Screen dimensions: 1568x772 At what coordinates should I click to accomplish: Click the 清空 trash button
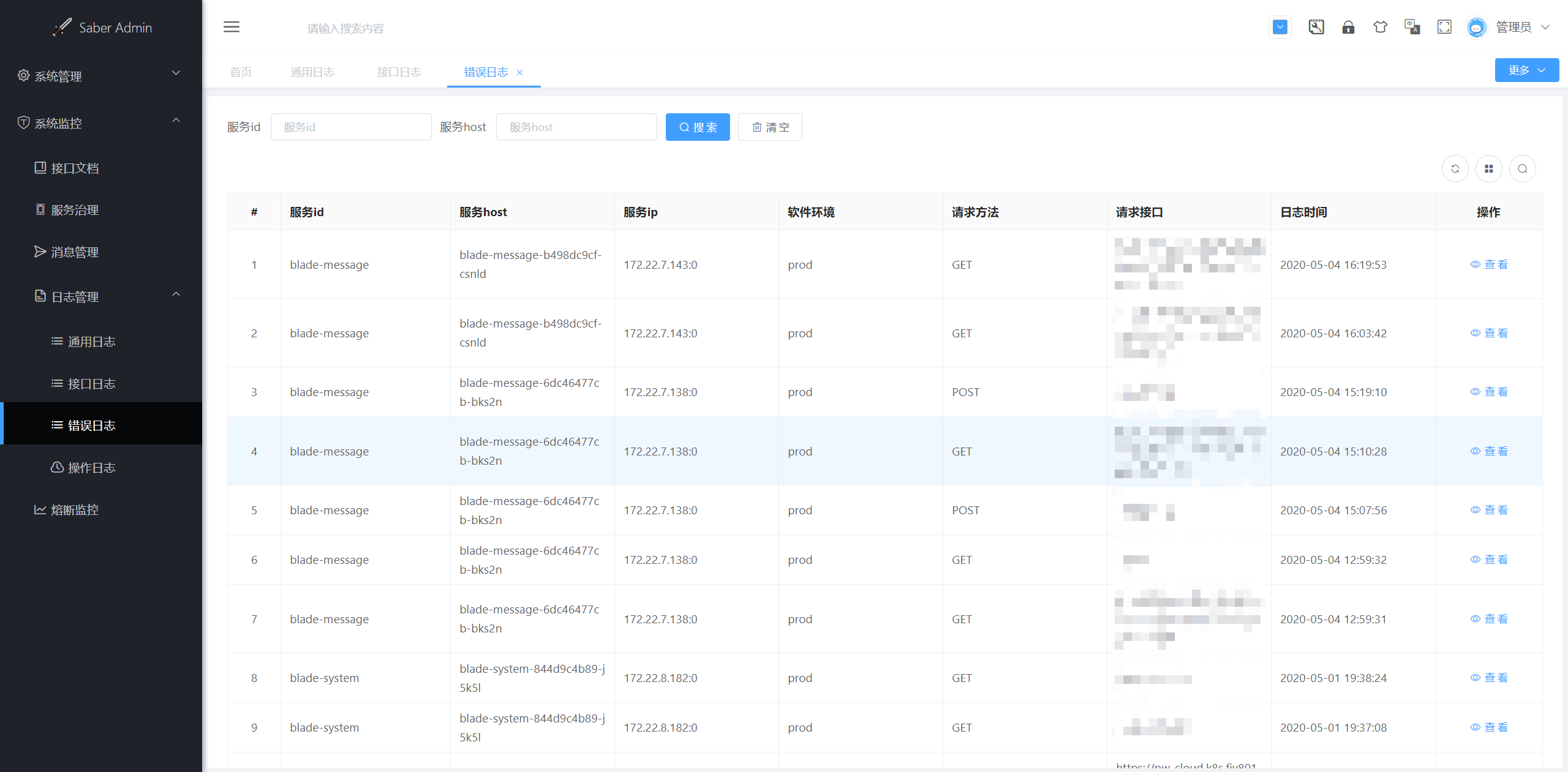tap(770, 127)
